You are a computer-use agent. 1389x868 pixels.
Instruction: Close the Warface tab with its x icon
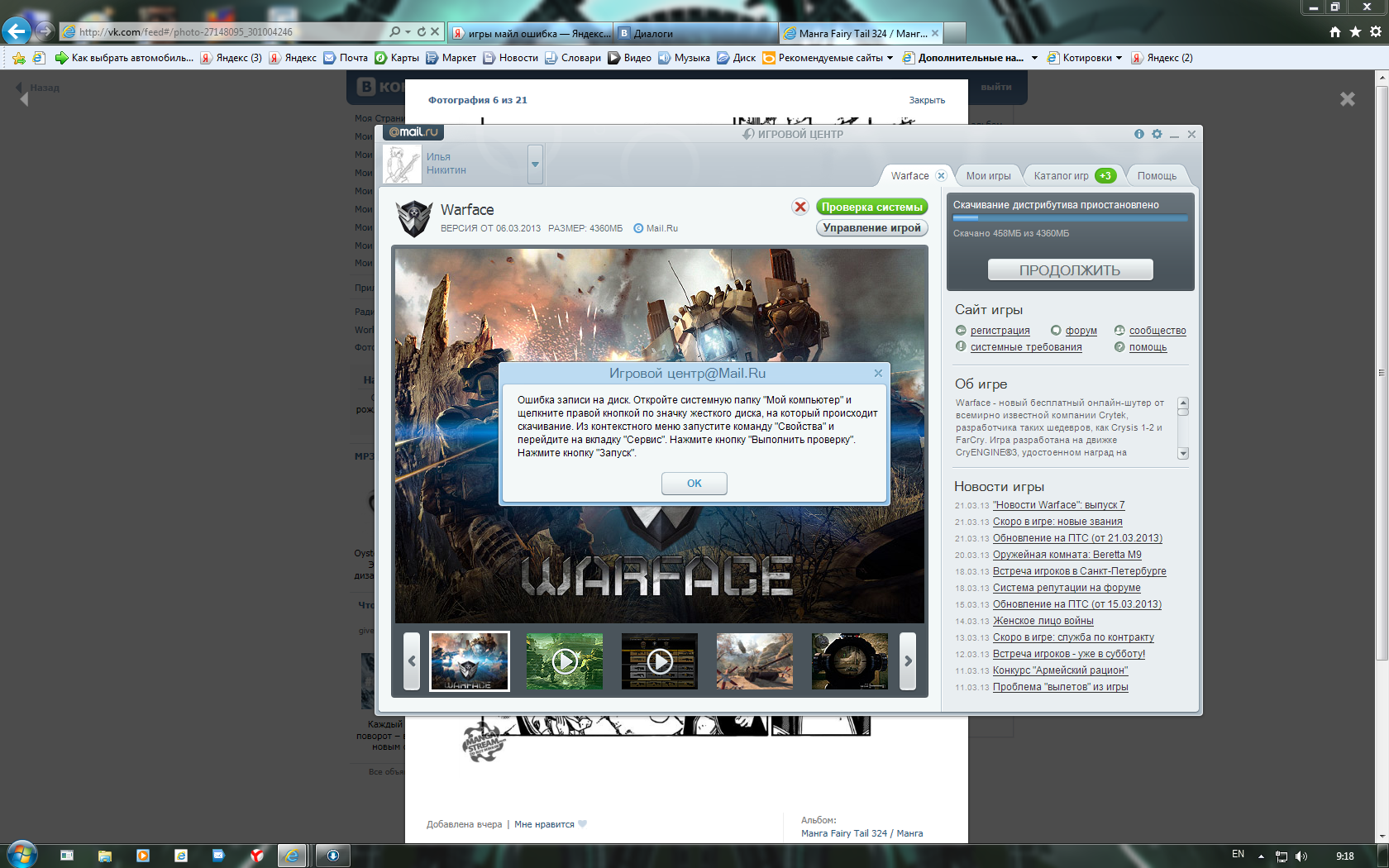coord(940,175)
